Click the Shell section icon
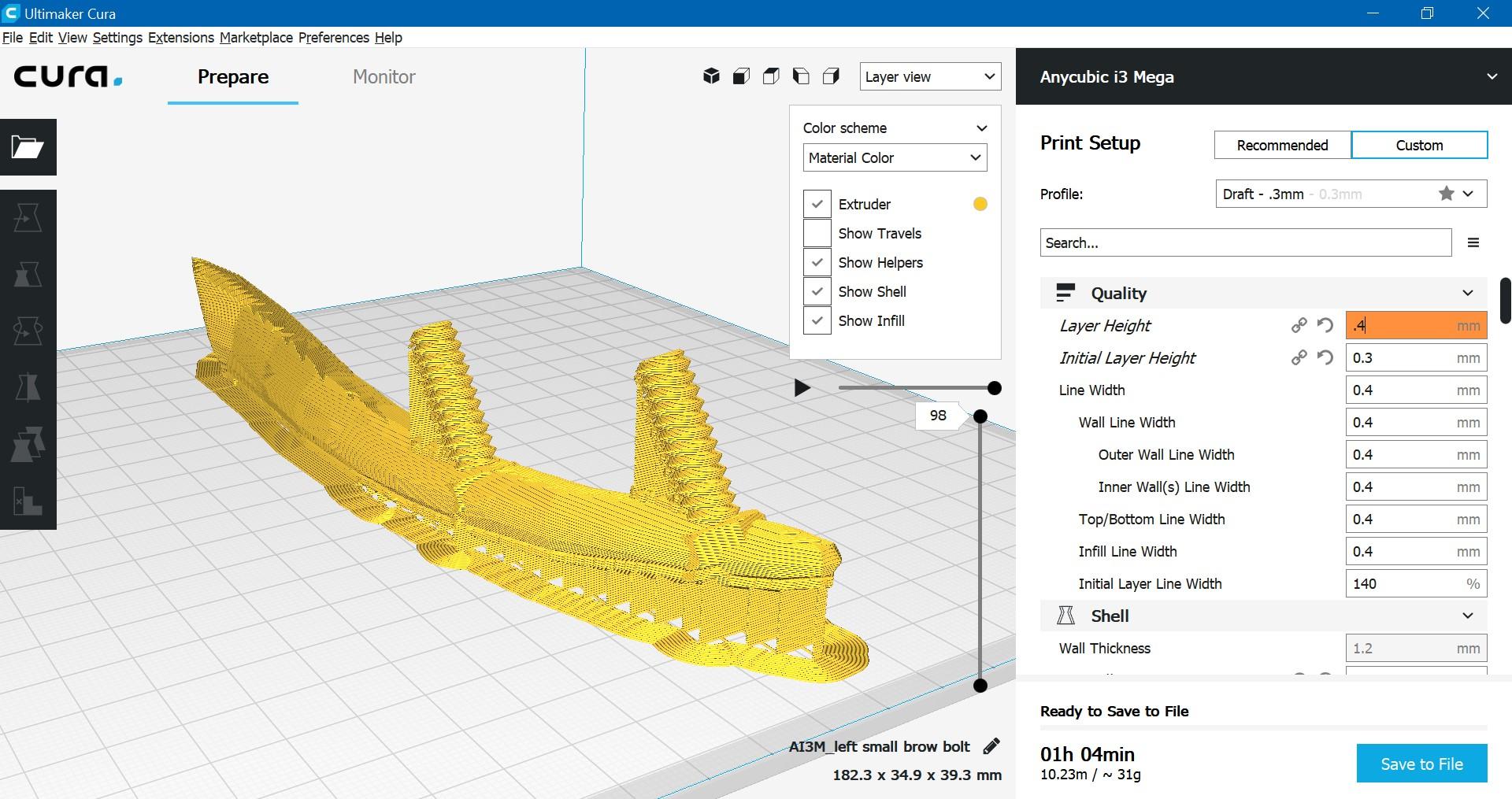The image size is (1512, 799). click(1065, 616)
